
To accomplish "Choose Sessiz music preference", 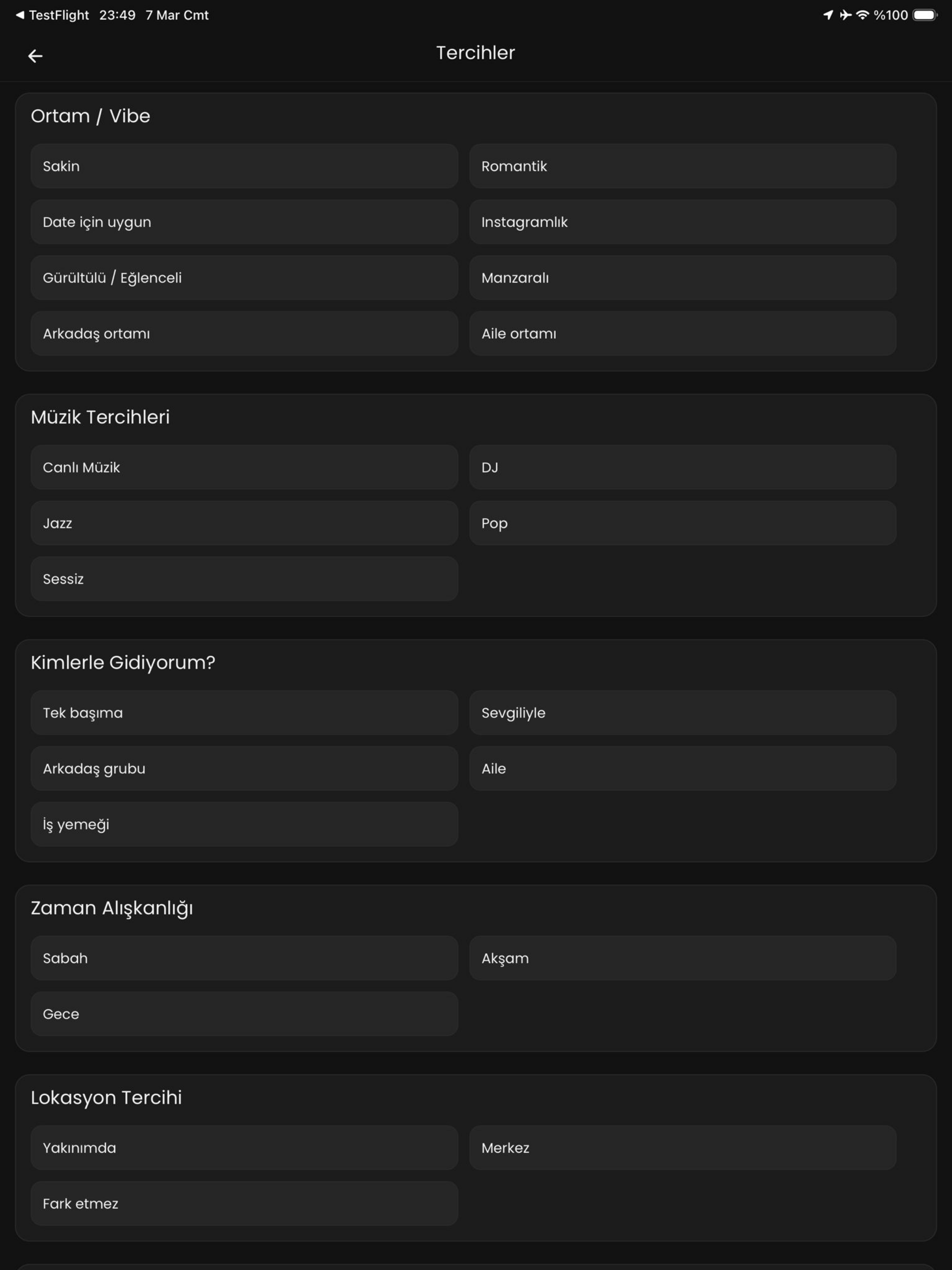I will tap(244, 578).
